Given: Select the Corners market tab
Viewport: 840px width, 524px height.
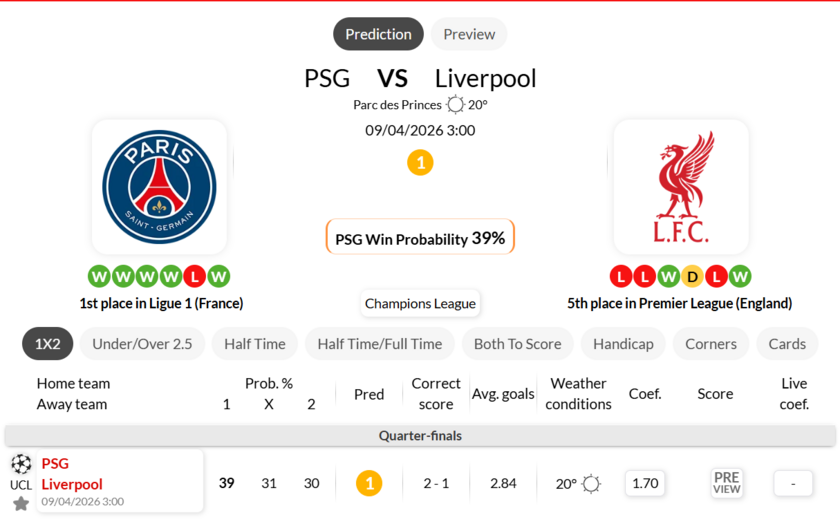Looking at the screenshot, I should point(711,344).
